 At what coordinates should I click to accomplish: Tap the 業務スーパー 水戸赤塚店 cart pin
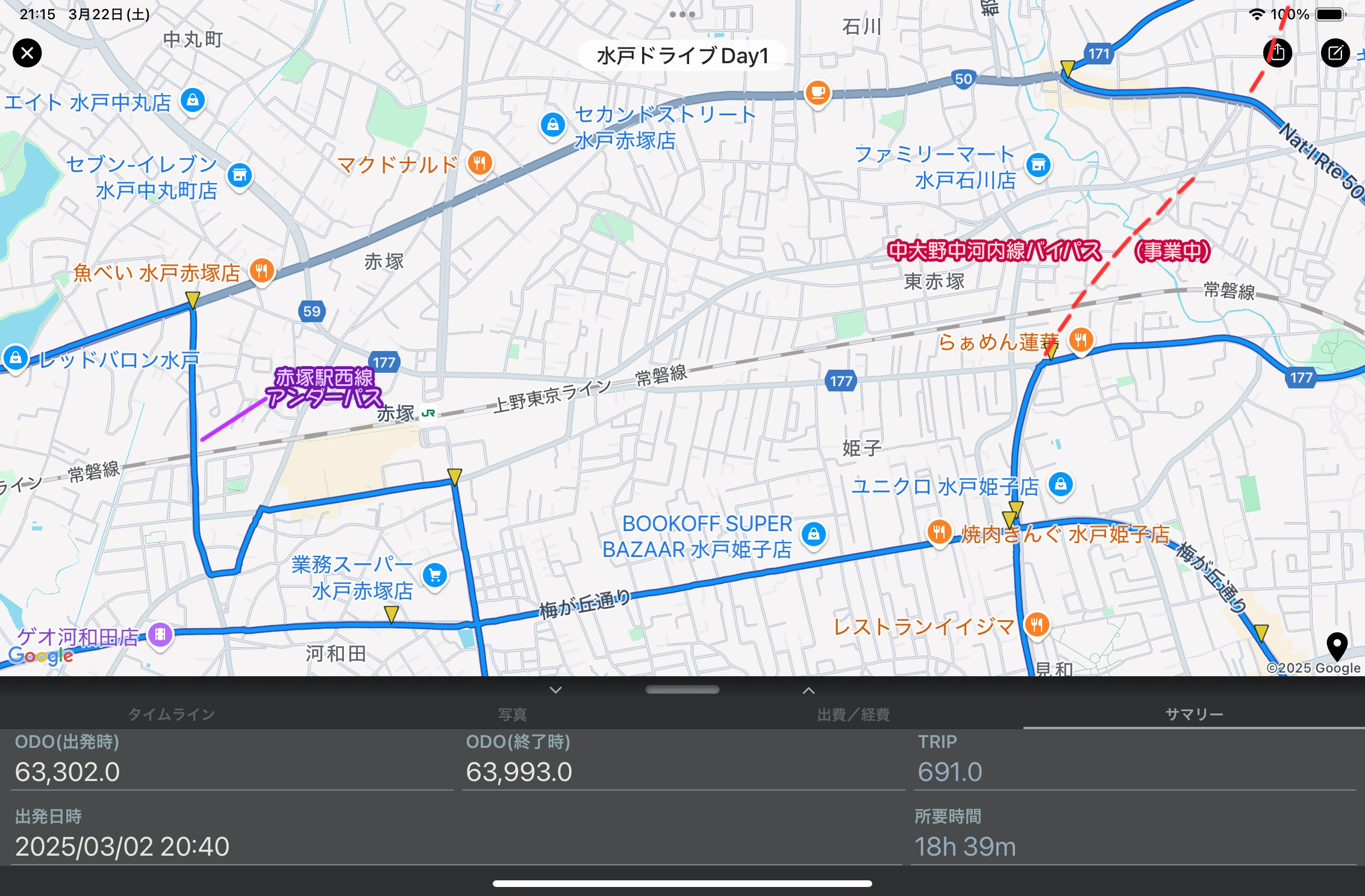(x=435, y=576)
